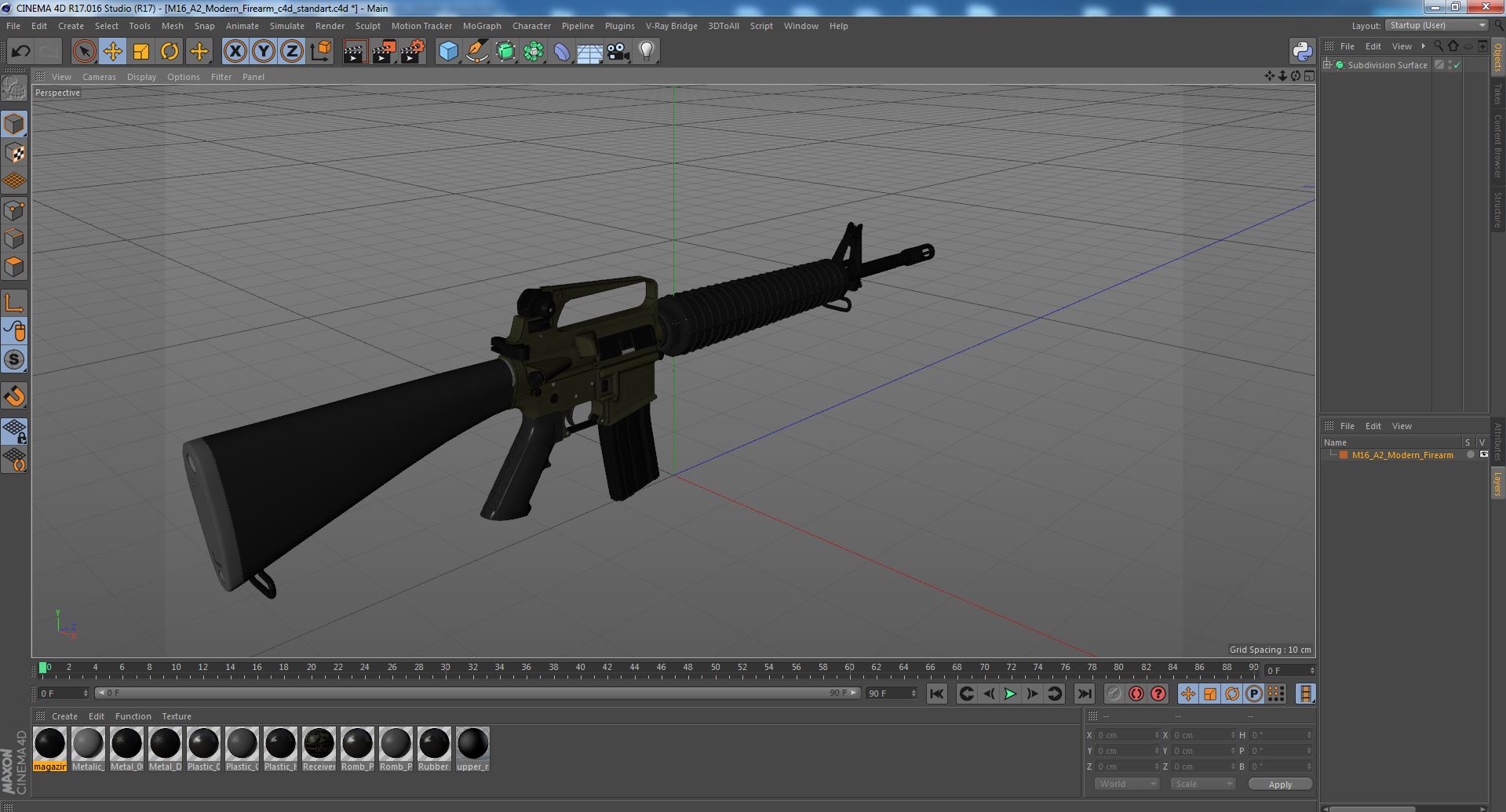Toggle solo for M16_A2_Modern_Firearm layer
Screen dimensions: 1506x812
(1471, 455)
